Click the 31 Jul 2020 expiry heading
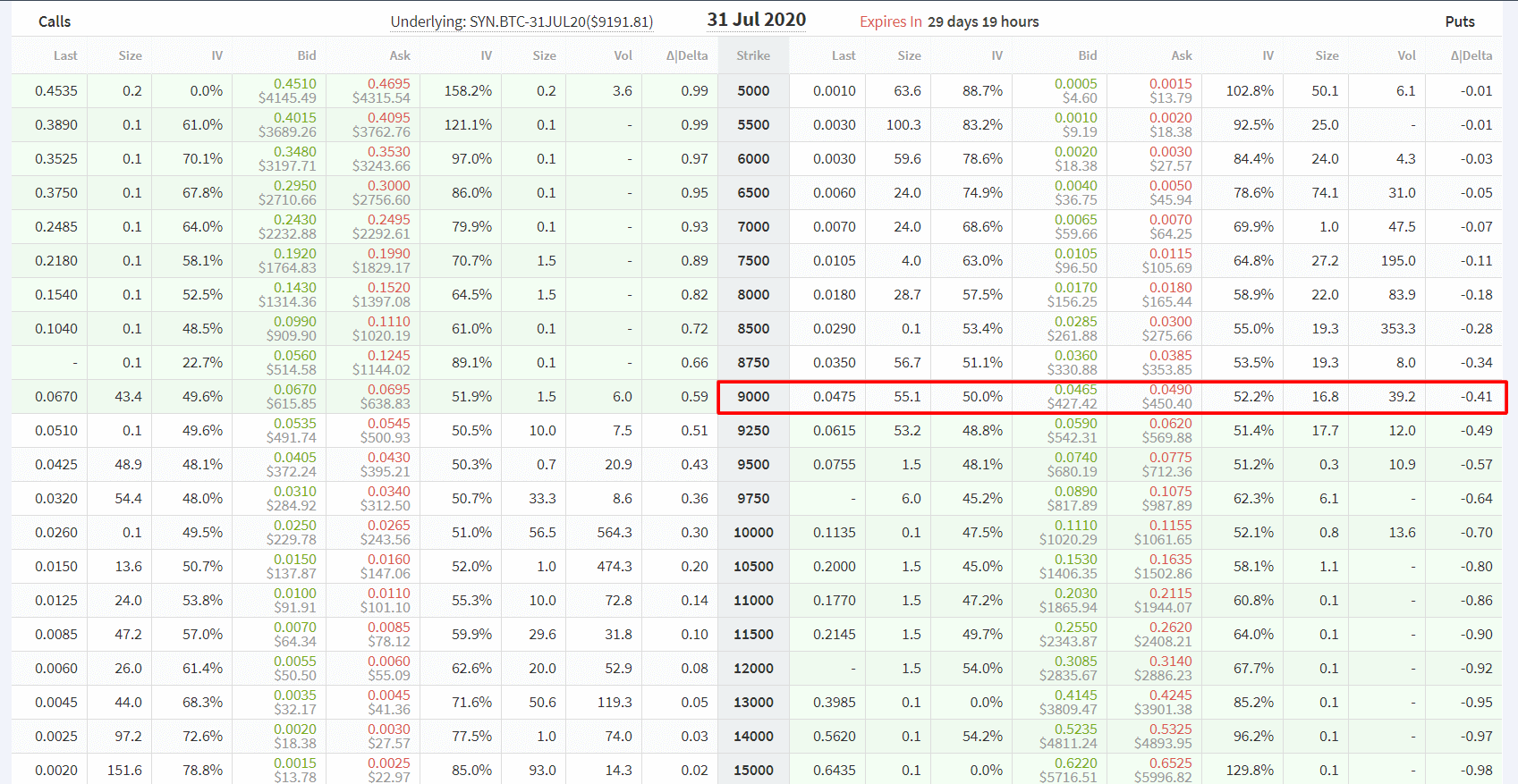 pos(757,20)
